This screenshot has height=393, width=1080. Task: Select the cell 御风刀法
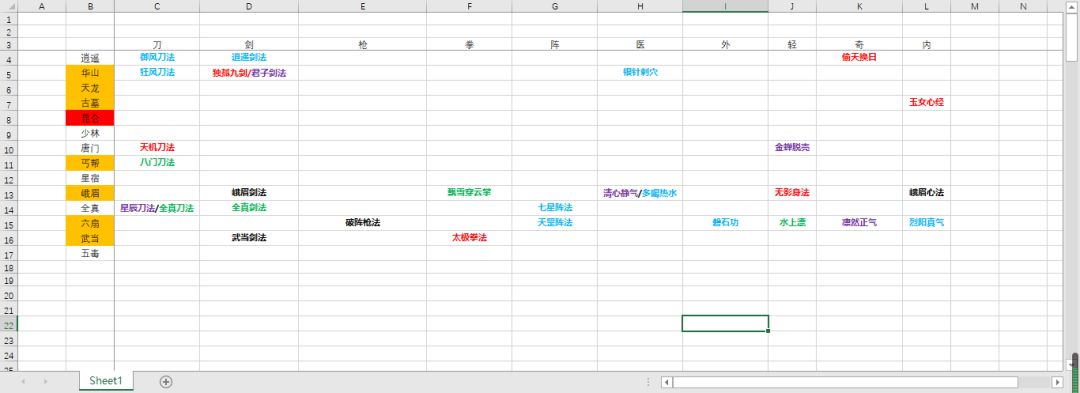click(157, 57)
